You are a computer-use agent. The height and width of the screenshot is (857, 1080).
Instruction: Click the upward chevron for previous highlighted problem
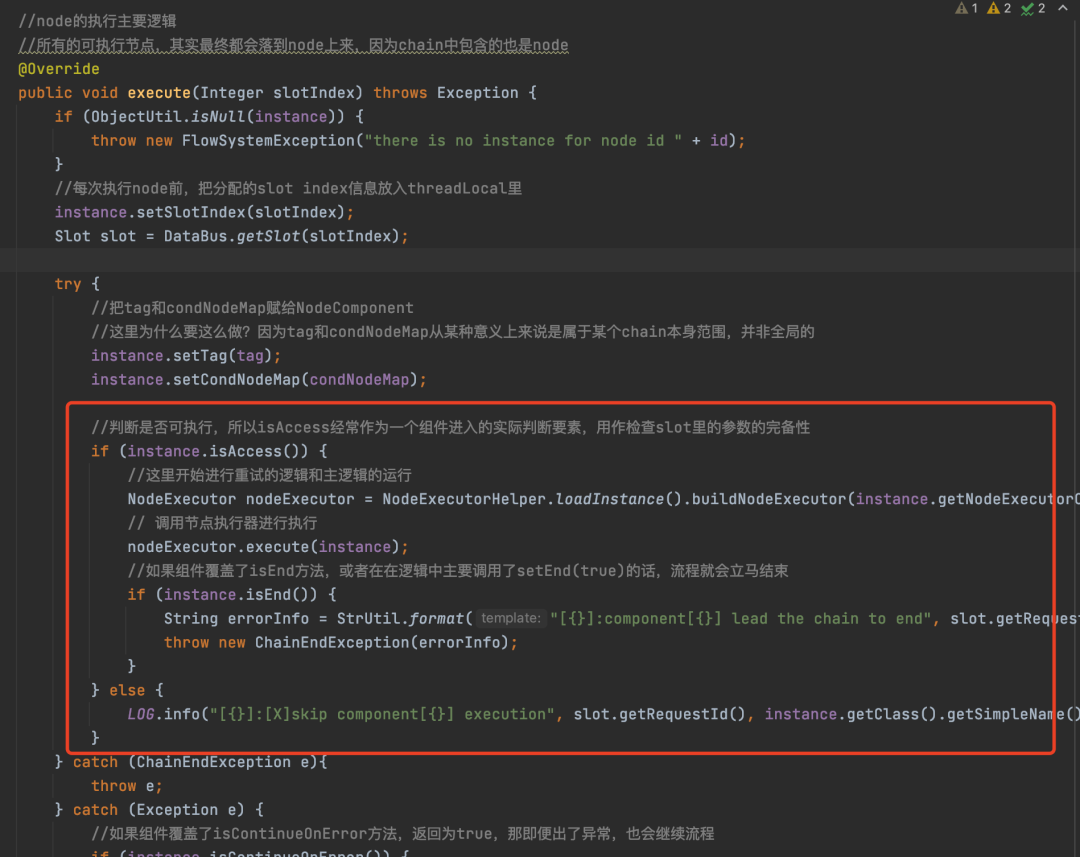click(x=1062, y=8)
